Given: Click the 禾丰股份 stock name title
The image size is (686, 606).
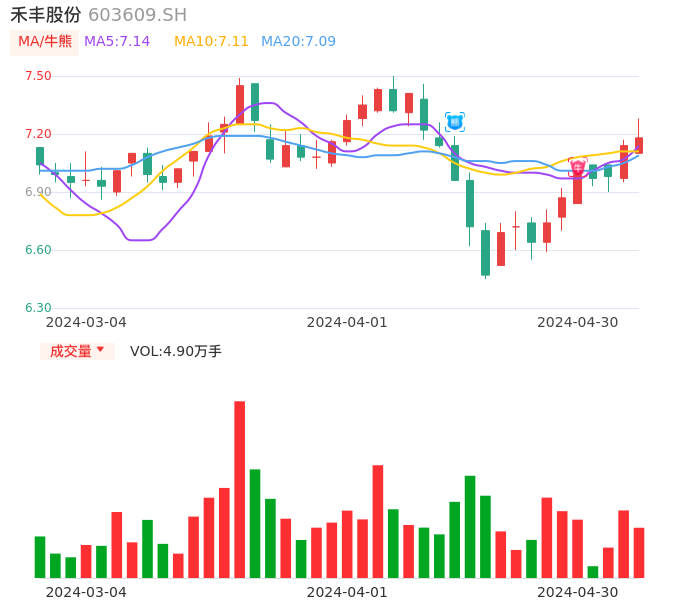Looking at the screenshot, I should [x=46, y=14].
